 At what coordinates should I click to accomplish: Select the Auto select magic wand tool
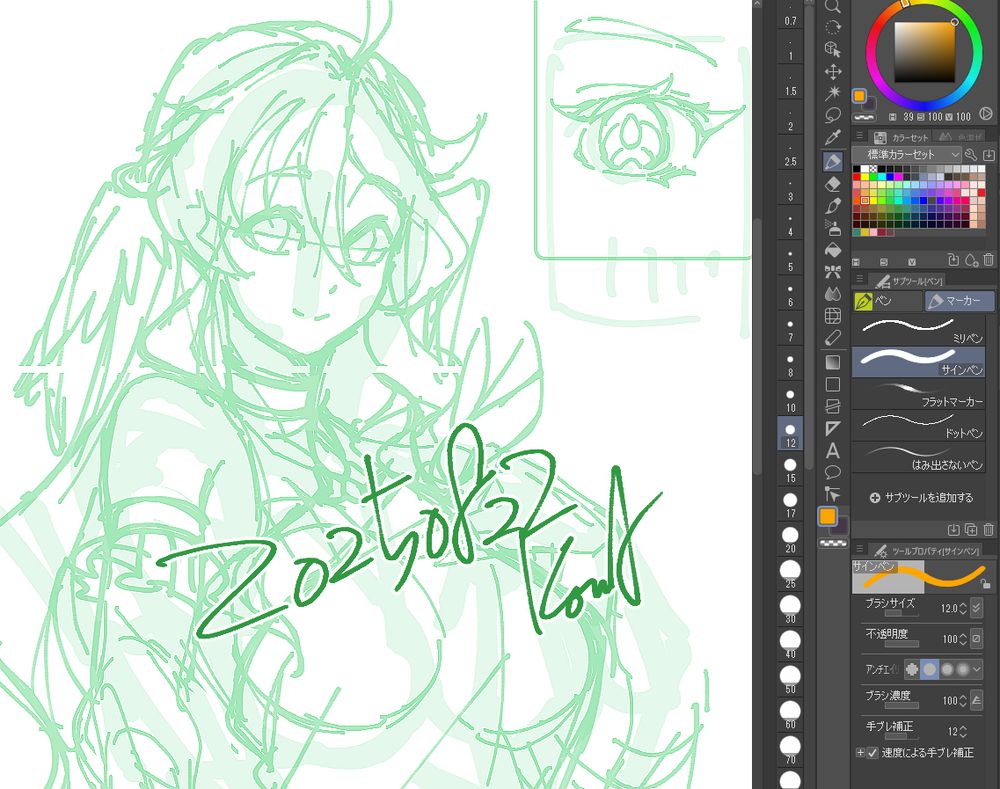(x=832, y=93)
